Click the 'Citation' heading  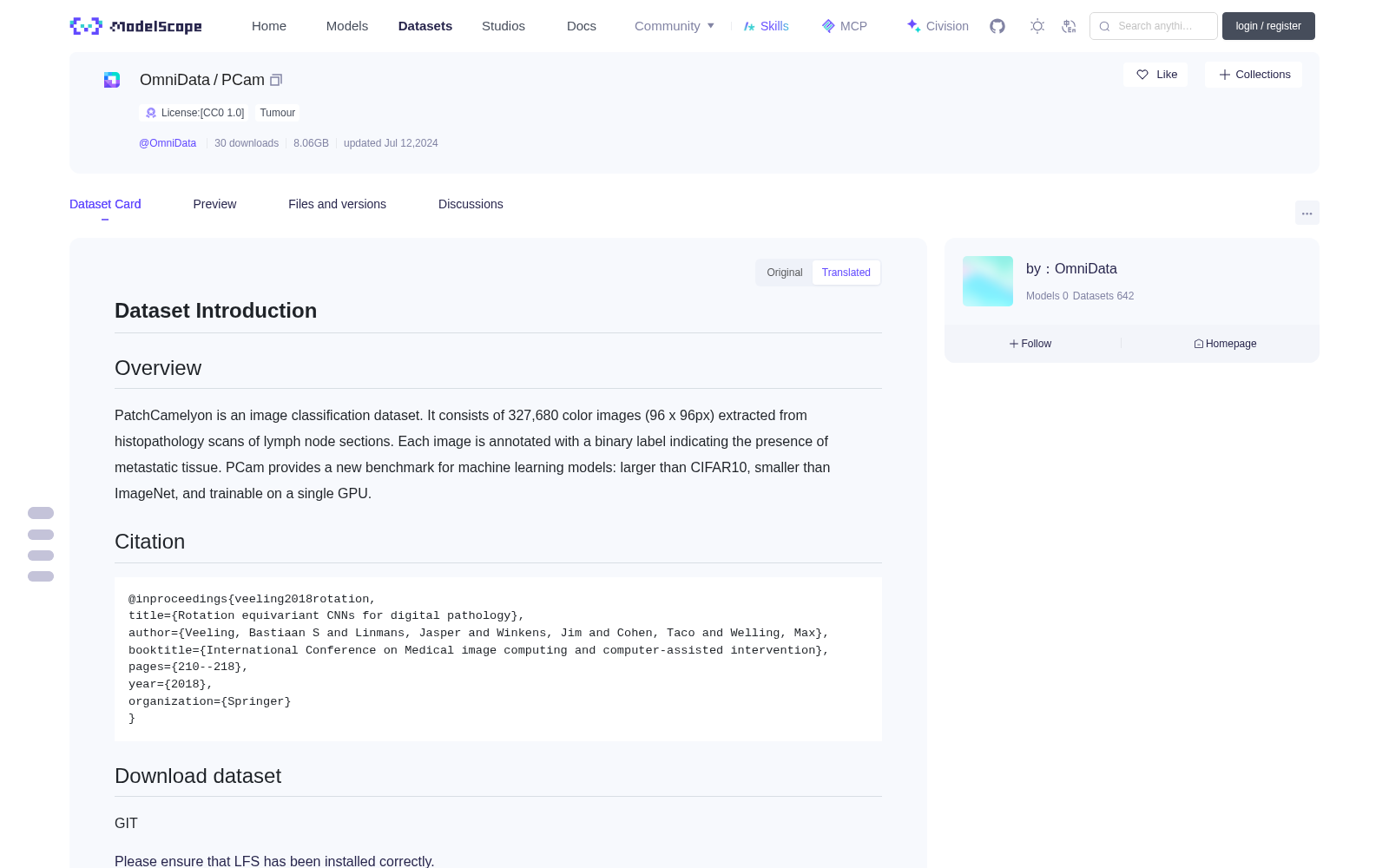click(x=149, y=542)
